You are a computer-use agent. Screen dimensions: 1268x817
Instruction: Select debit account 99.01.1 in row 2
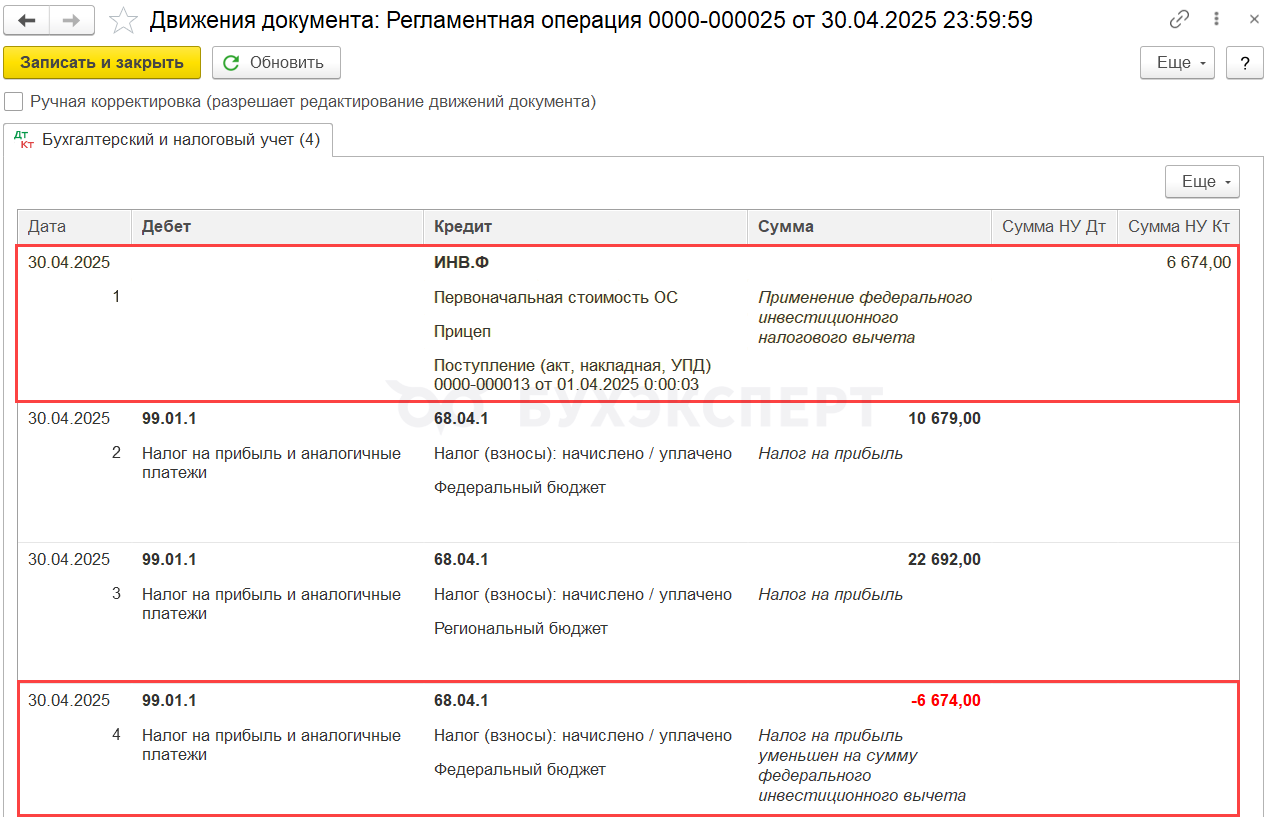click(x=169, y=418)
